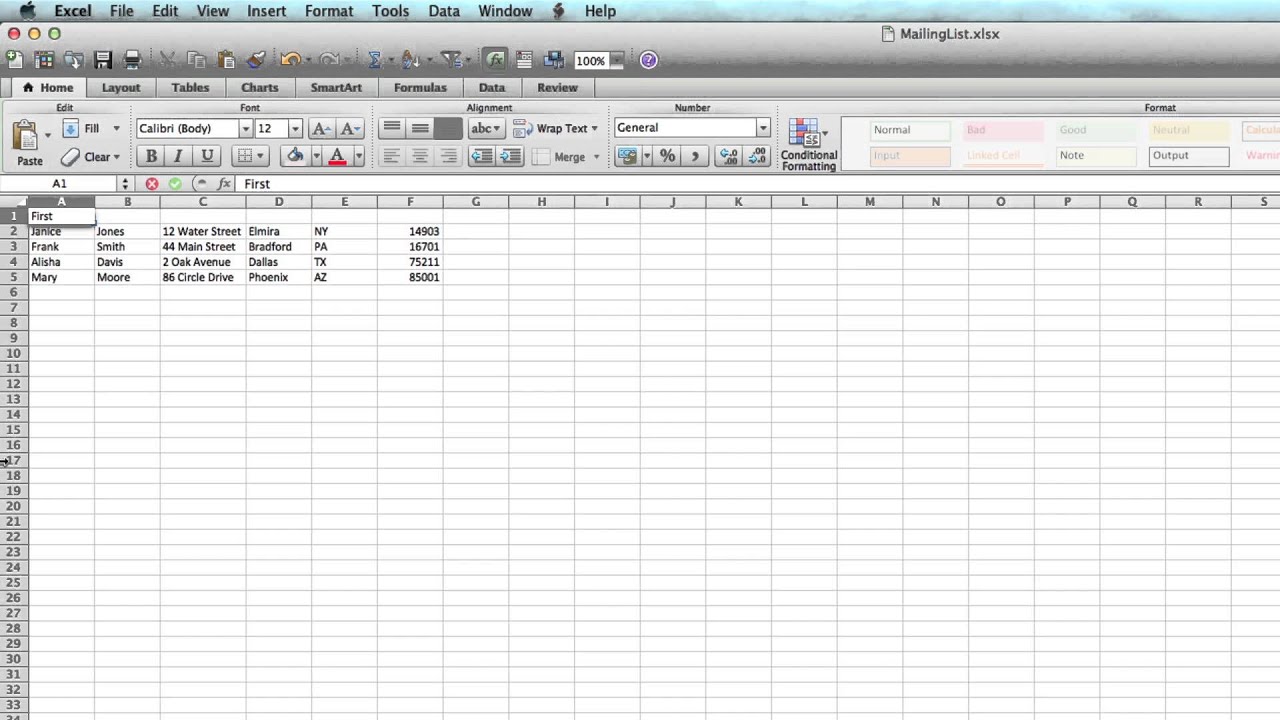Click the Sort A-Z icon

click(x=410, y=60)
